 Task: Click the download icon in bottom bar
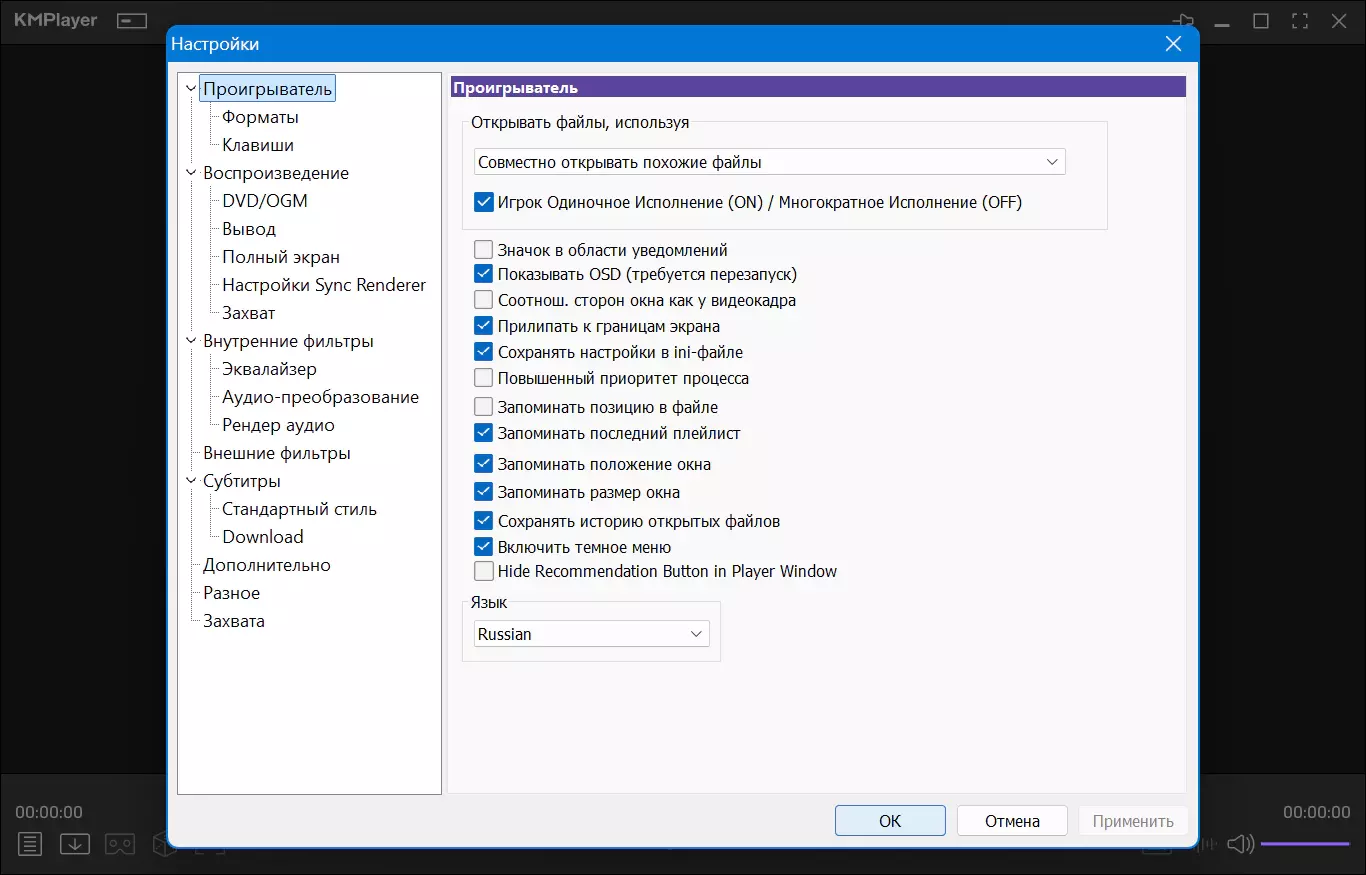(75, 844)
